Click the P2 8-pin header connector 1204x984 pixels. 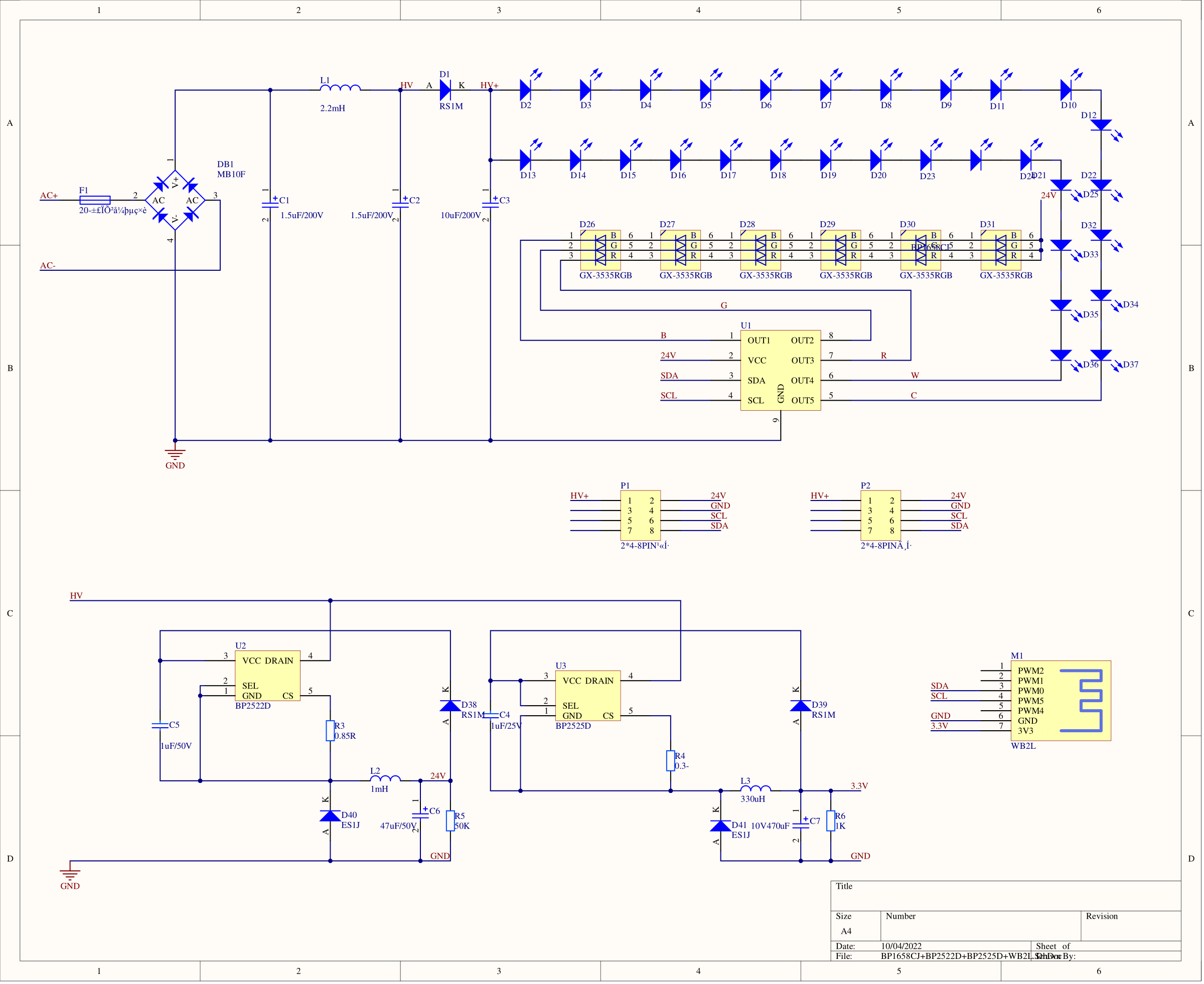point(880,515)
